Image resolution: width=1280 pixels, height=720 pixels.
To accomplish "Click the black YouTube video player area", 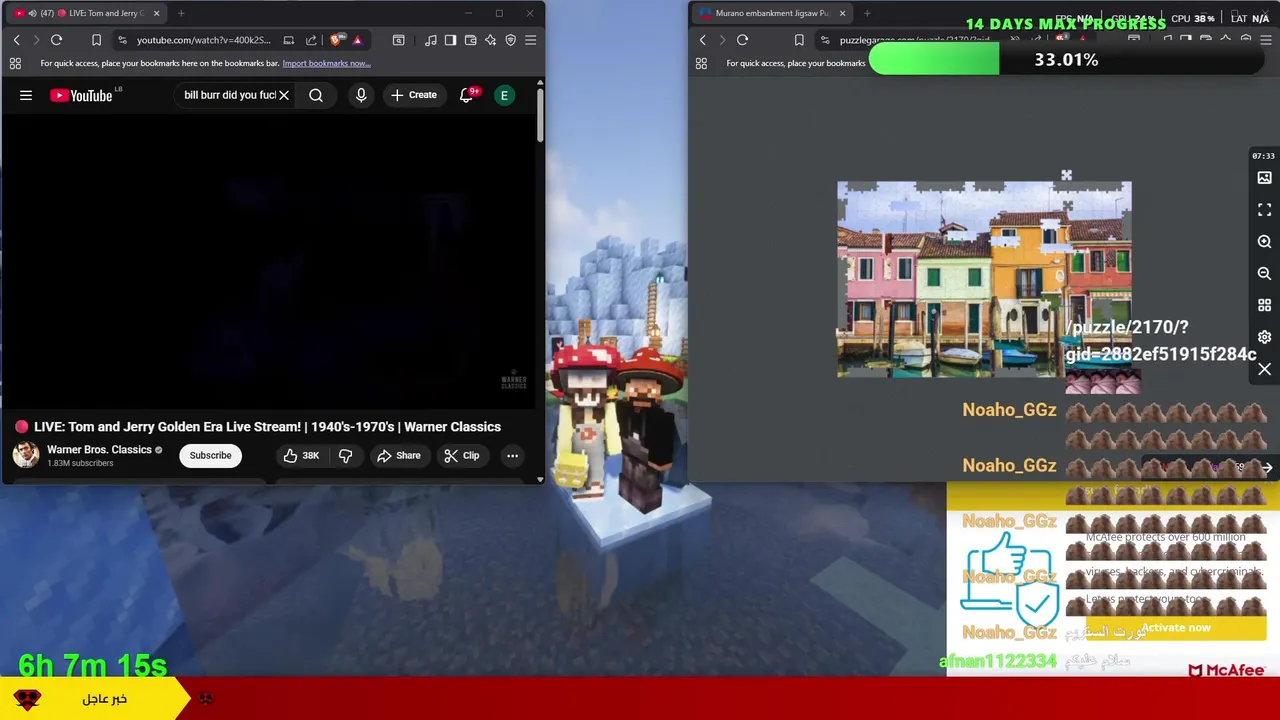I will point(270,260).
